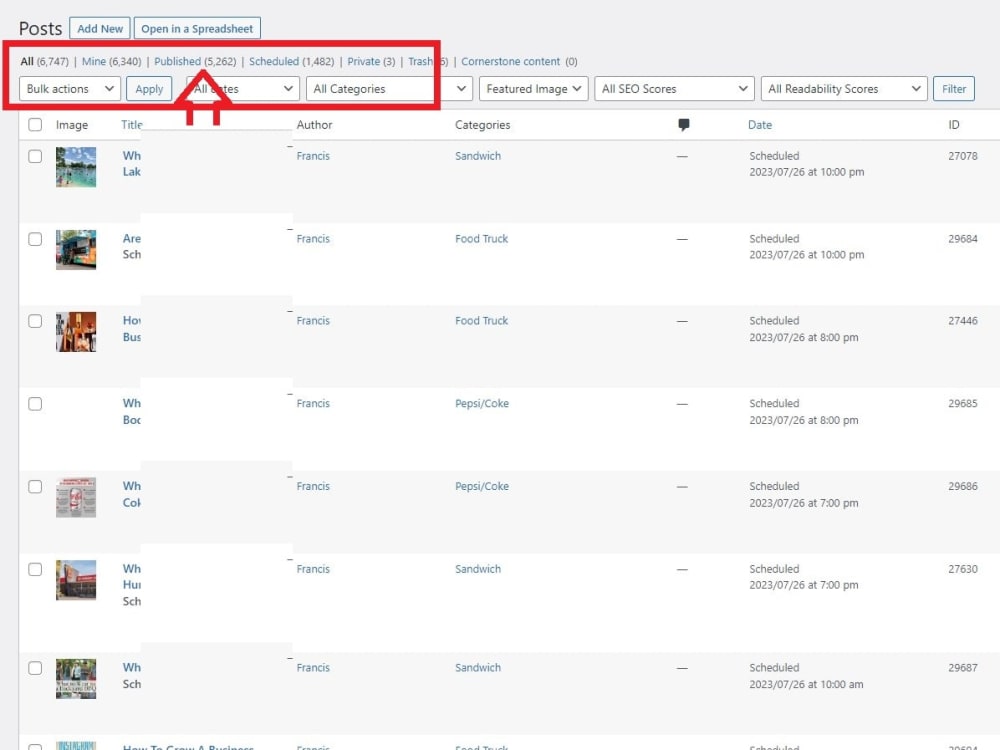Check the box for post ID 29684
The width and height of the screenshot is (1000, 750).
(35, 239)
